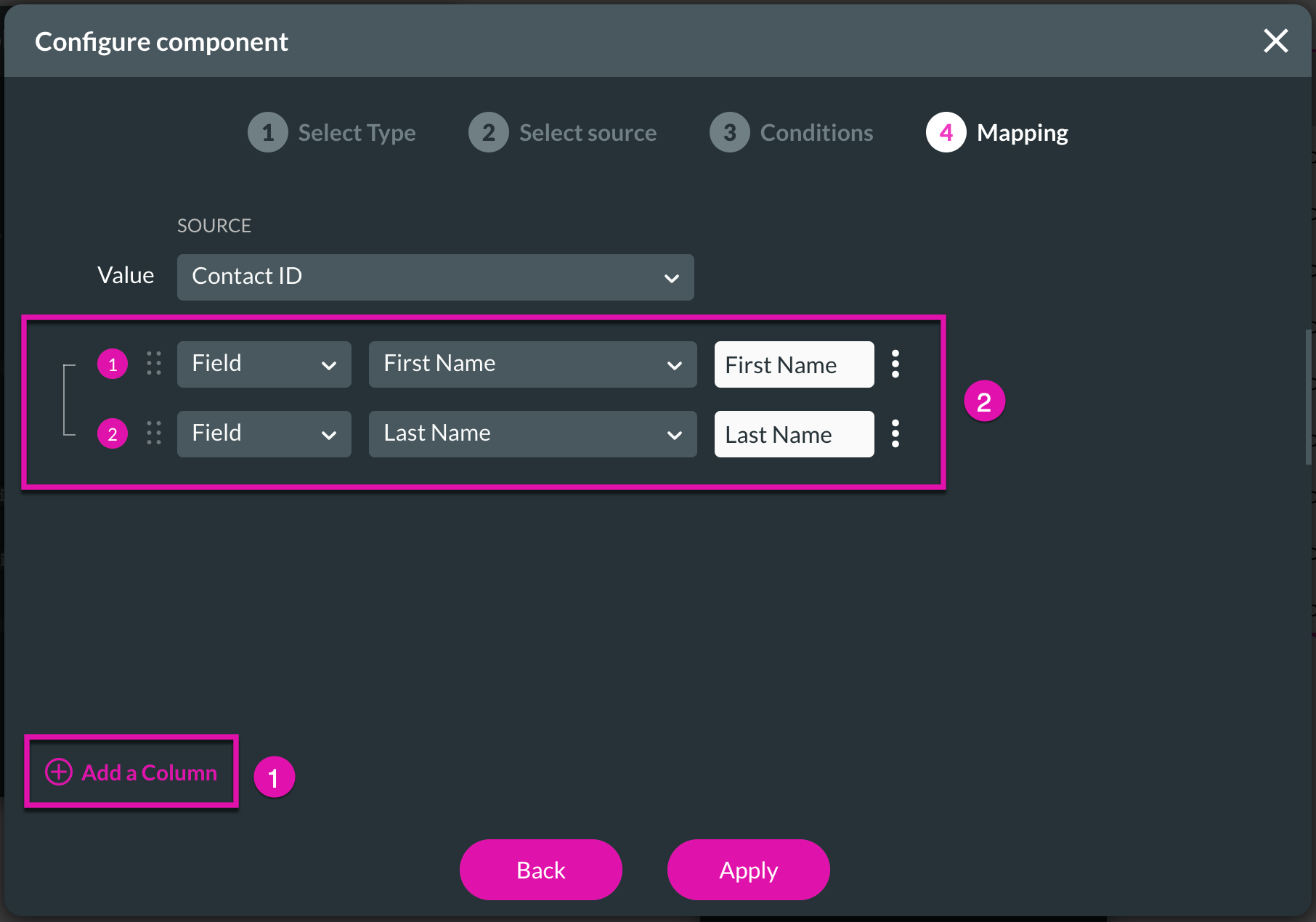This screenshot has height=922, width=1316.
Task: Select the step 4 Mapping tab
Action: [997, 132]
